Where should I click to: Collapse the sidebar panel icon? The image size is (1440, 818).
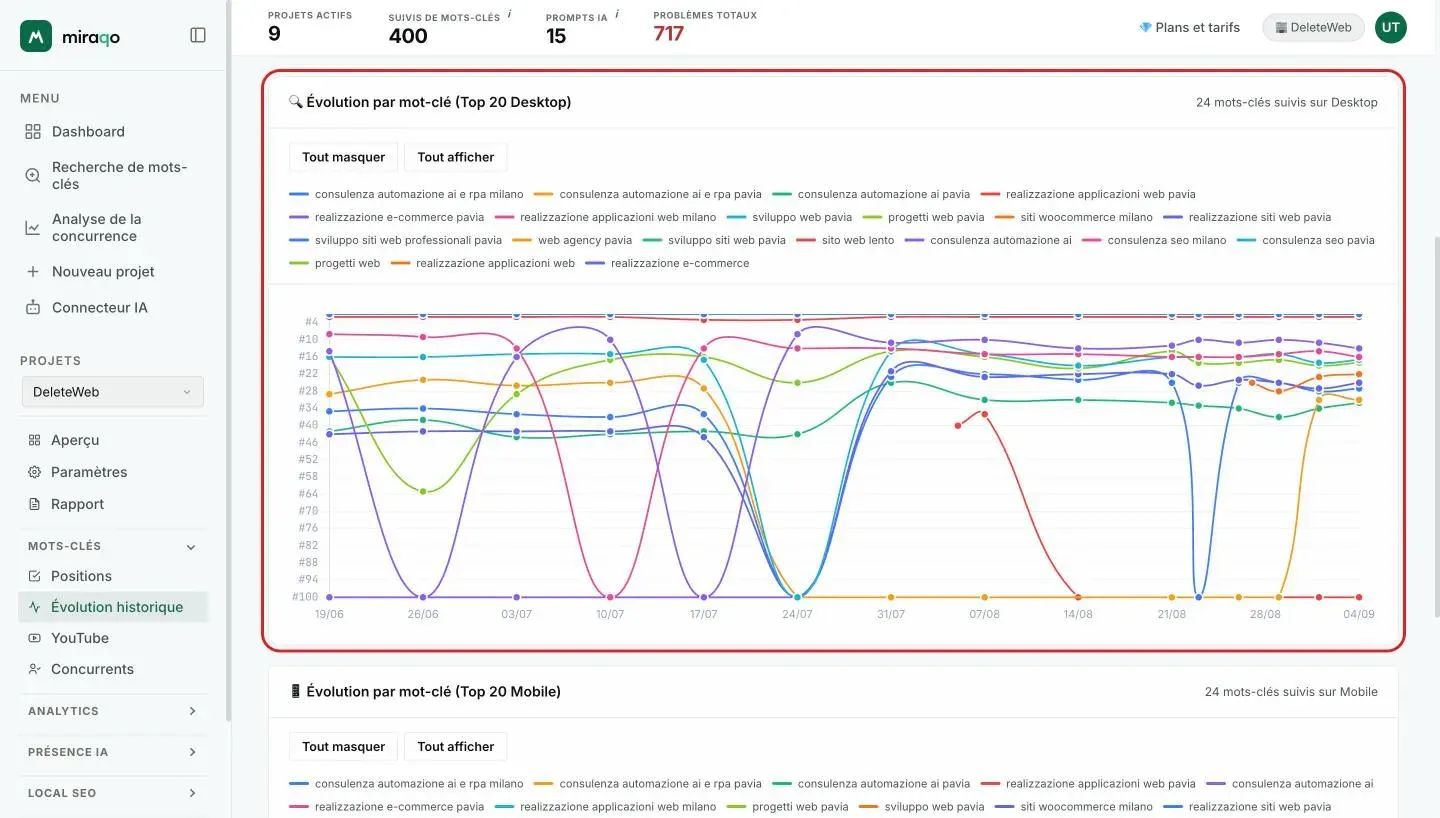coord(198,35)
